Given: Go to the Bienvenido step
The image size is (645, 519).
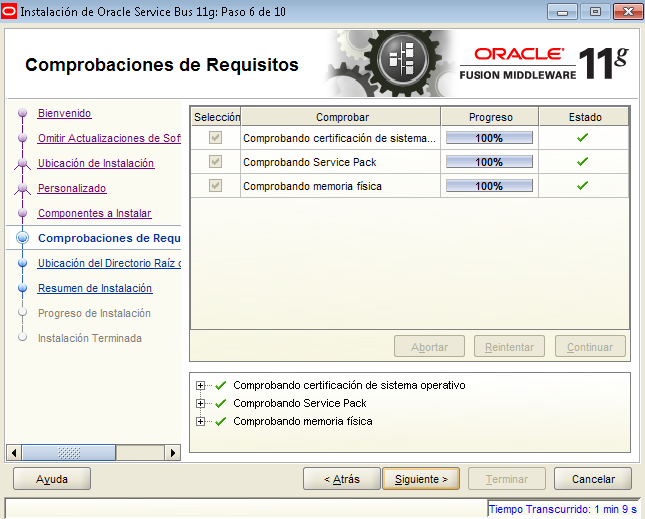Looking at the screenshot, I should [65, 113].
